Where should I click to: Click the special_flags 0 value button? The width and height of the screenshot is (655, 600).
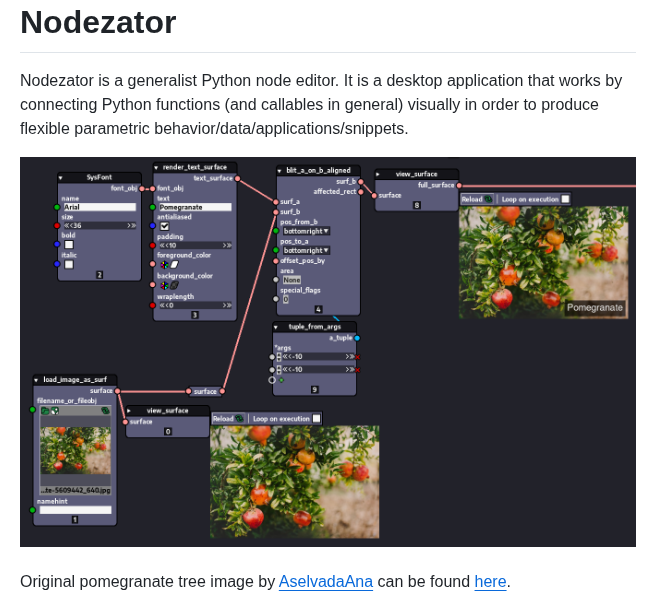point(286,300)
